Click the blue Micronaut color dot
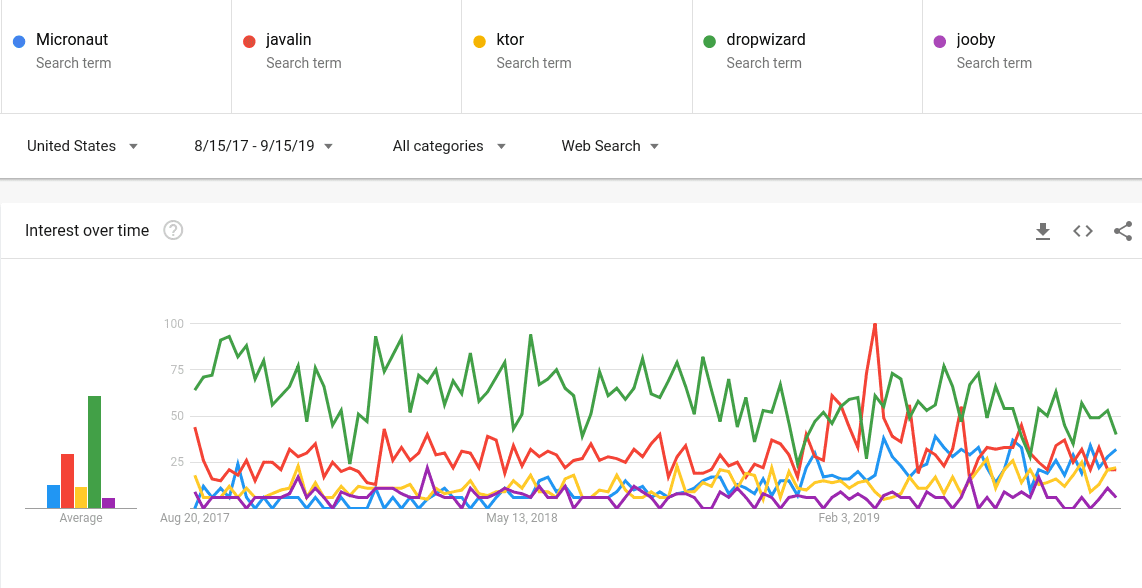 (x=19, y=41)
